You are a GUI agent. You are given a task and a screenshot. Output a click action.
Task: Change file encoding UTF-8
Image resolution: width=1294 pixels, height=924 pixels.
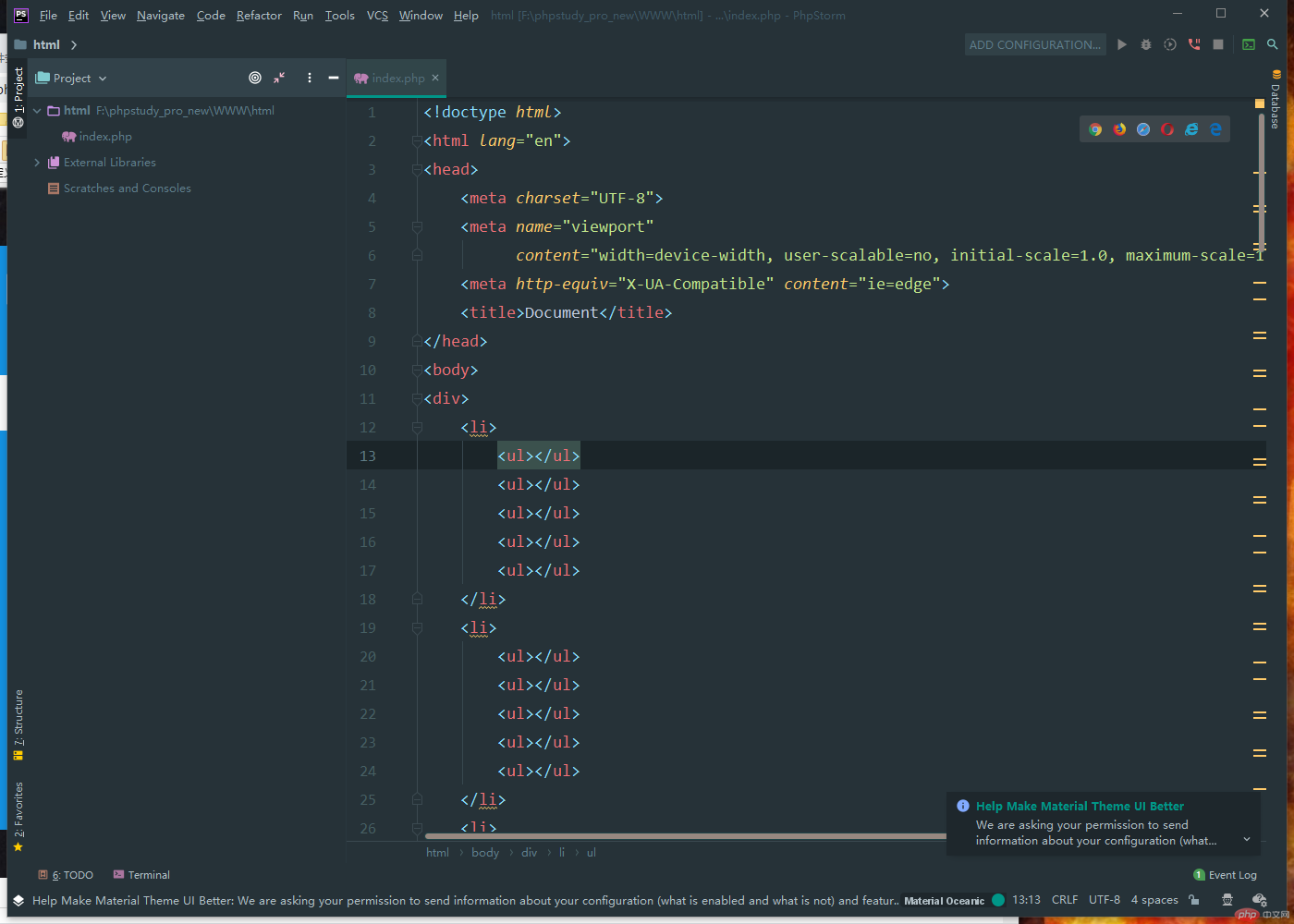point(1105,900)
